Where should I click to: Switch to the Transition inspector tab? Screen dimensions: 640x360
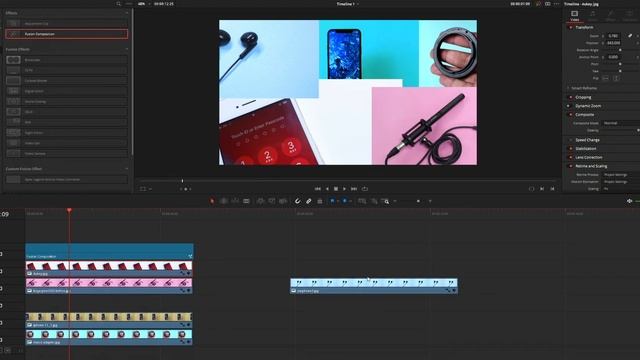tap(629, 16)
